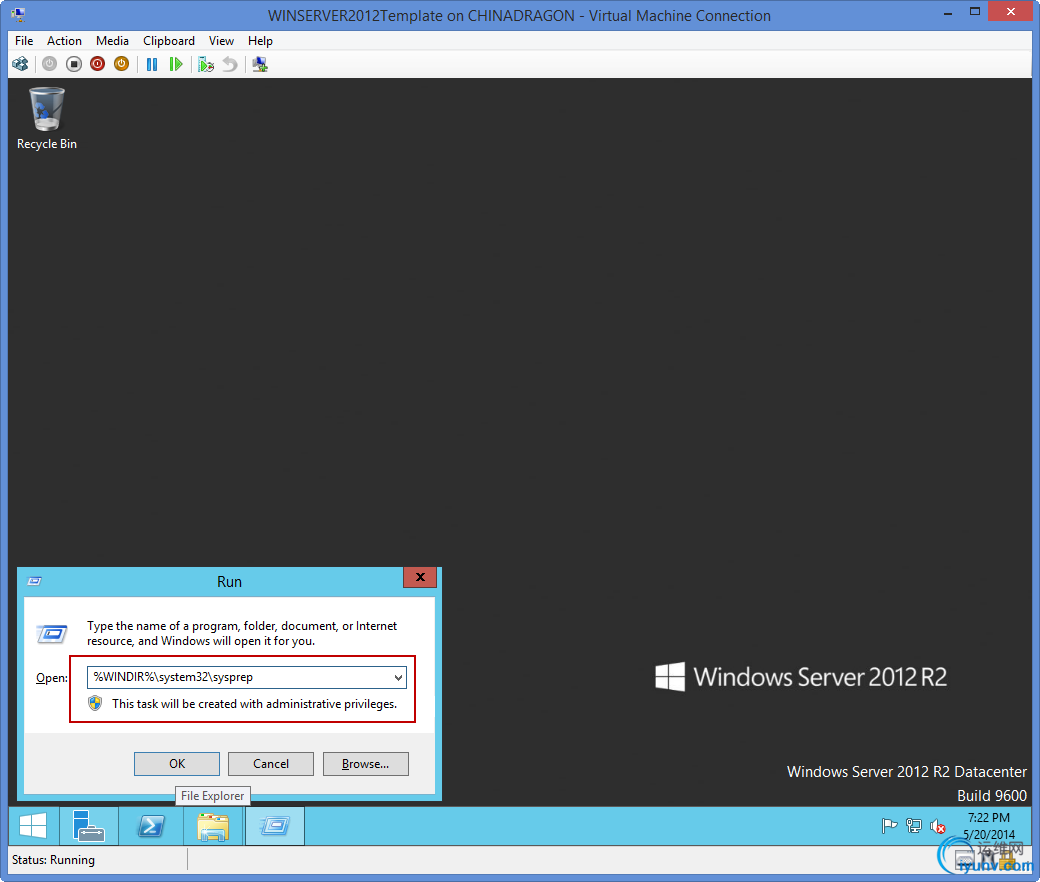The width and height of the screenshot is (1040, 882).
Task: Expand the Open combo box dropdown arrow
Action: click(x=398, y=678)
